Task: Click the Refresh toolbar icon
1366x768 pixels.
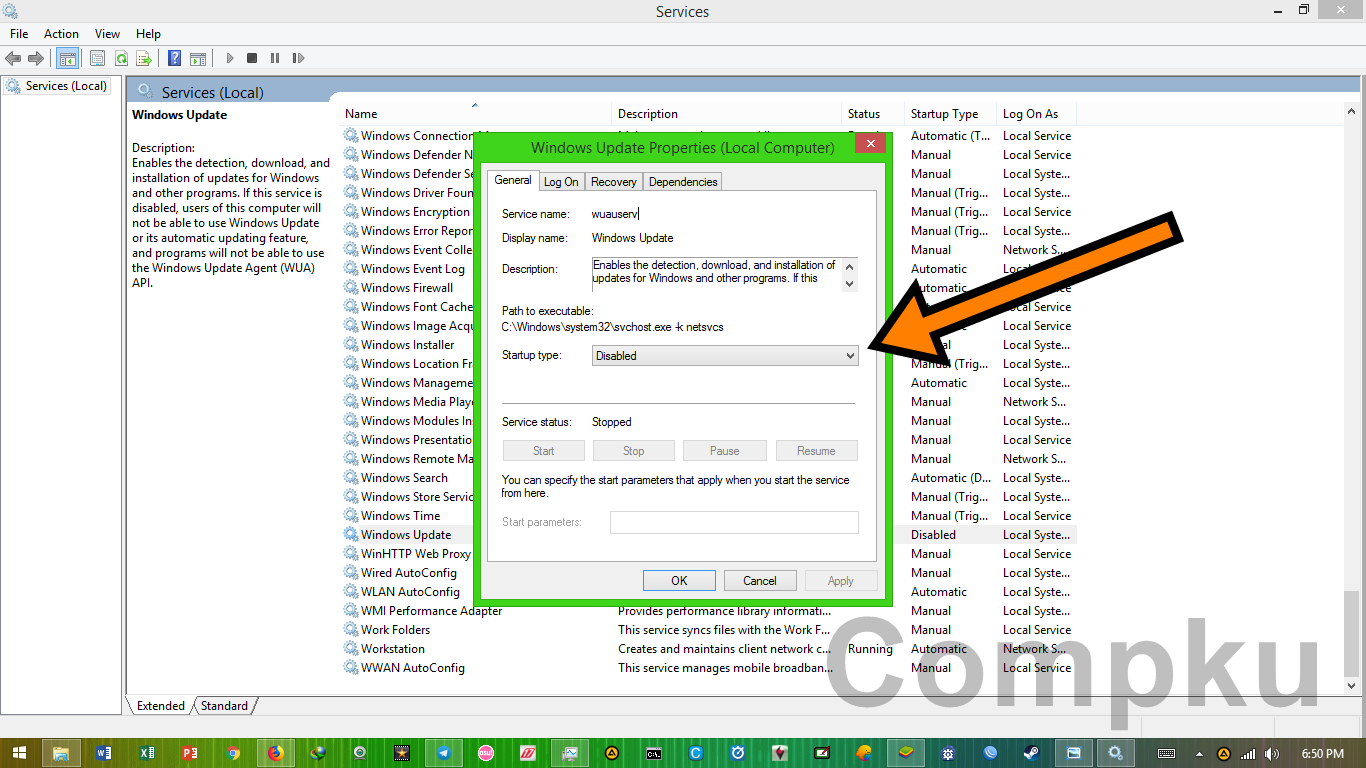Action: pos(121,59)
